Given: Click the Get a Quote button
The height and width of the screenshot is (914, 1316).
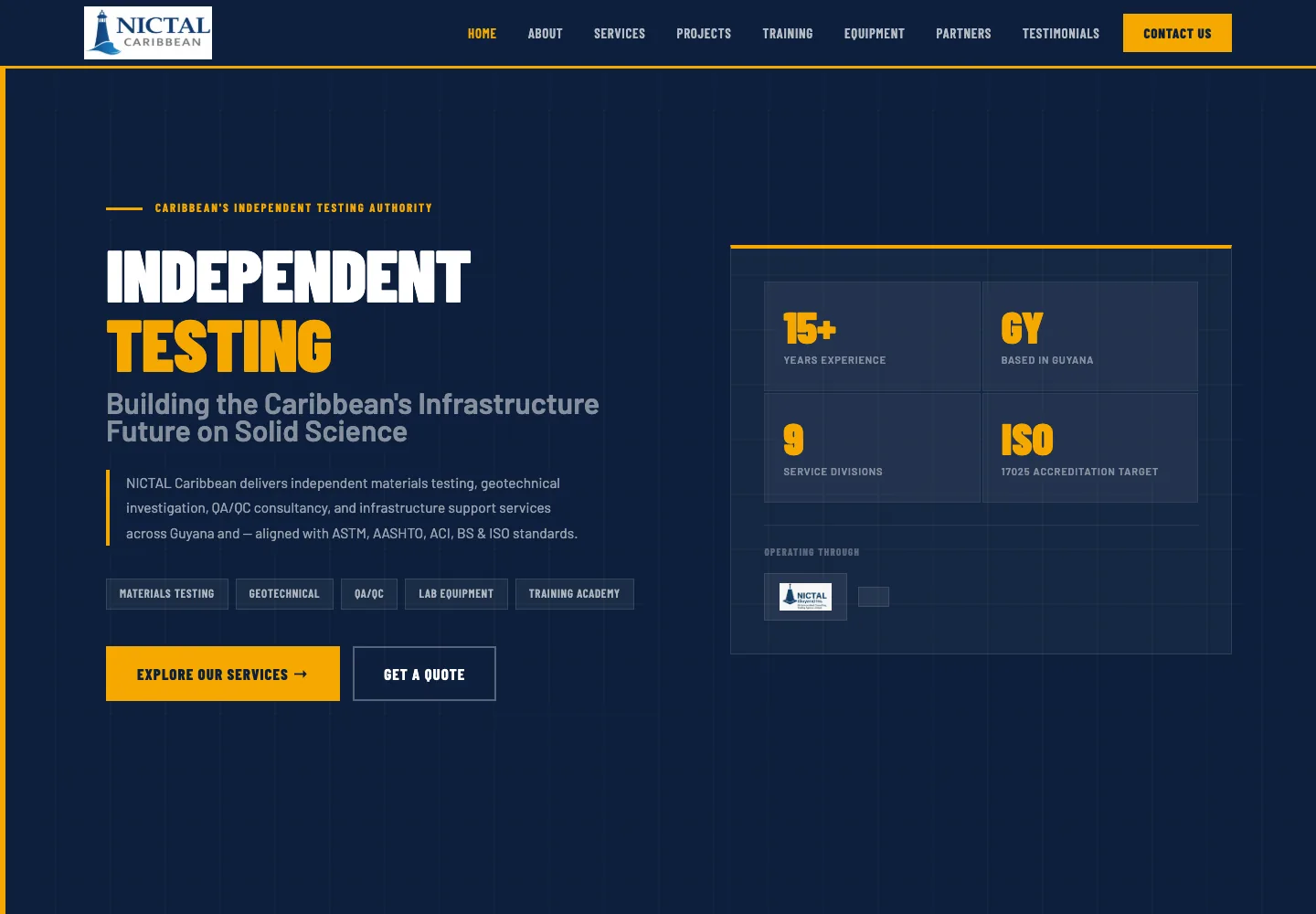Looking at the screenshot, I should tap(424, 674).
